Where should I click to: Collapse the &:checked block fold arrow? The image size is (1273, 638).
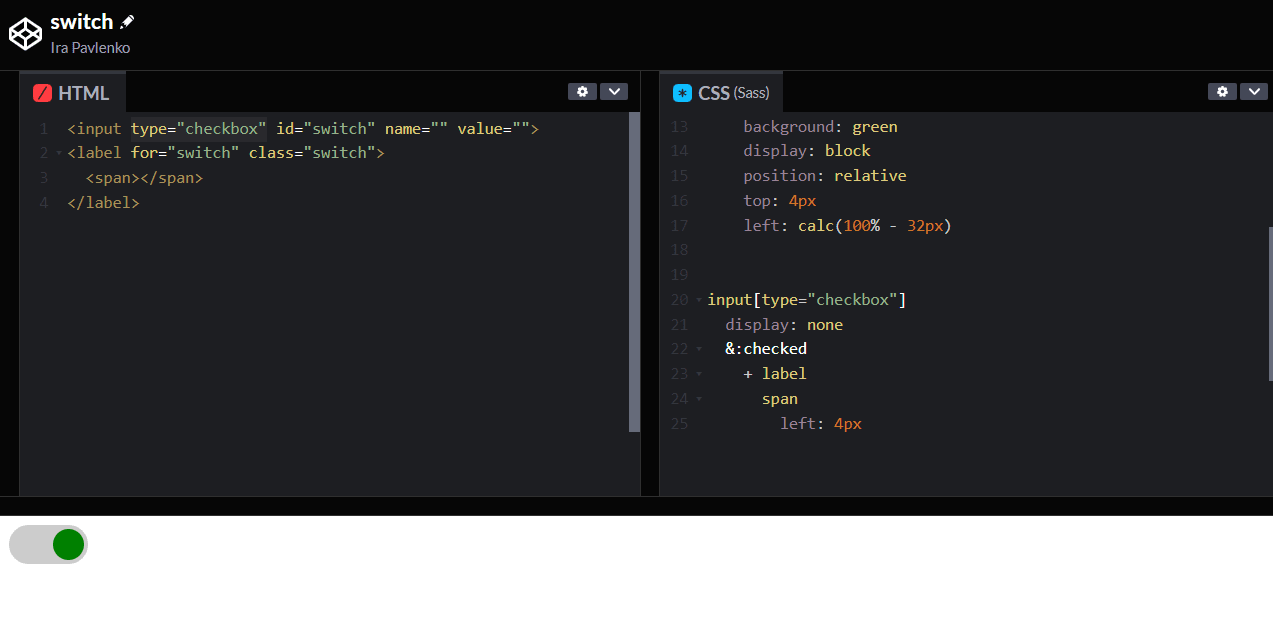coord(699,349)
